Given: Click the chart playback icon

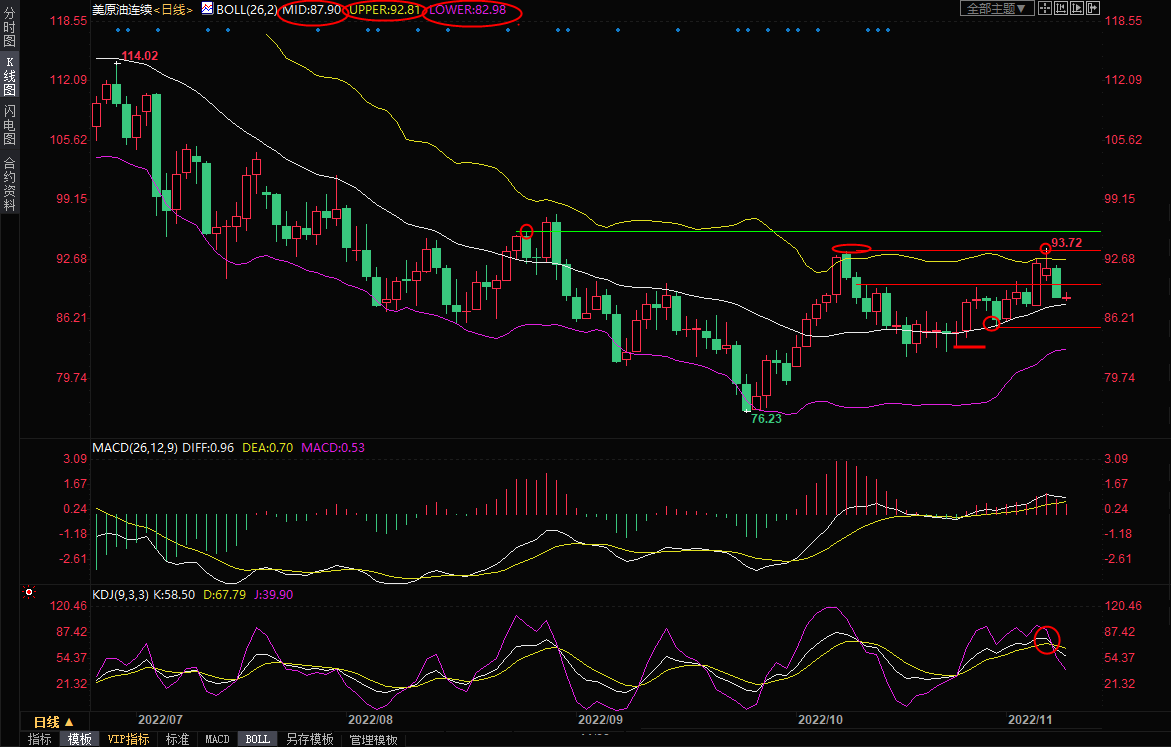Looking at the screenshot, I should (x=1077, y=9).
